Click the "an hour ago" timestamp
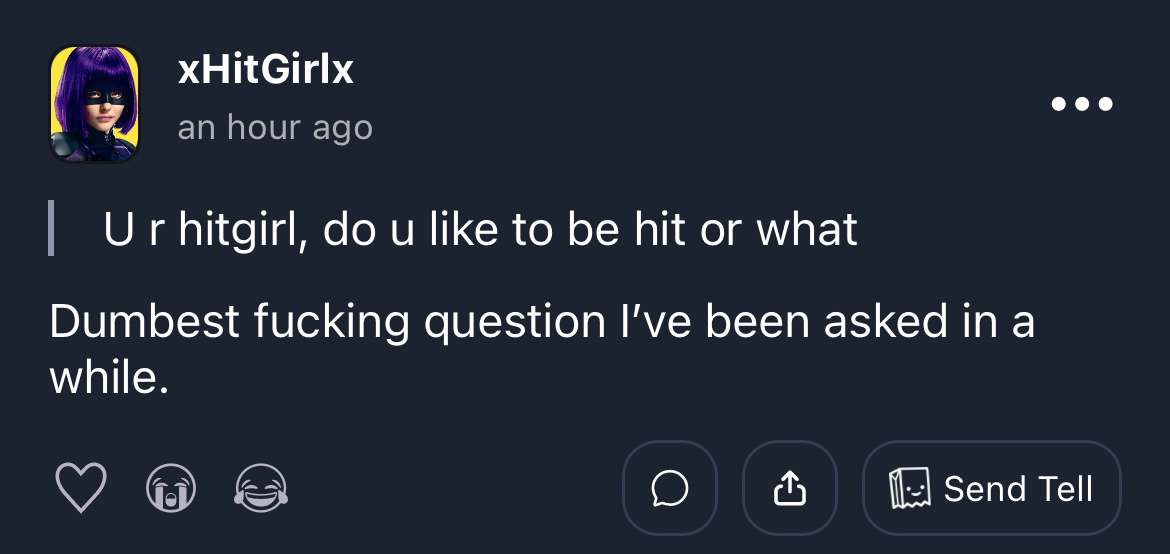The height and width of the screenshot is (554, 1170). [x=275, y=128]
